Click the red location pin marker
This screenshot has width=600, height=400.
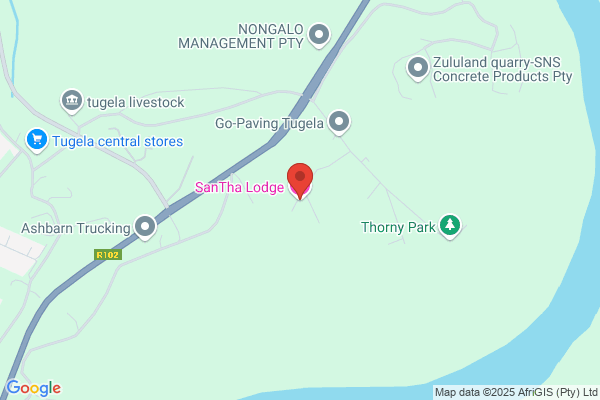(300, 181)
